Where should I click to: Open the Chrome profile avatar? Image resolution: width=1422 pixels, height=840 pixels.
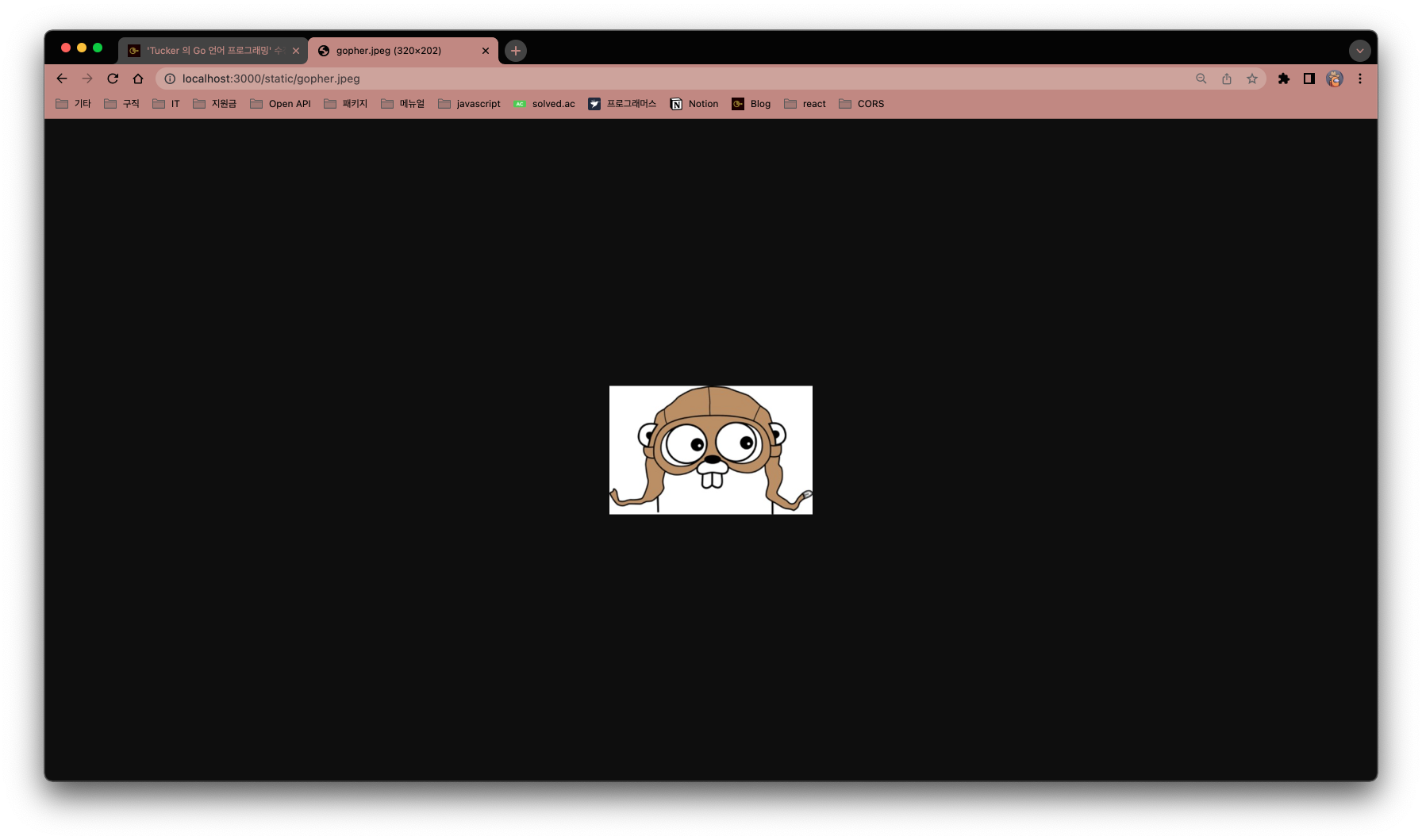[1335, 79]
